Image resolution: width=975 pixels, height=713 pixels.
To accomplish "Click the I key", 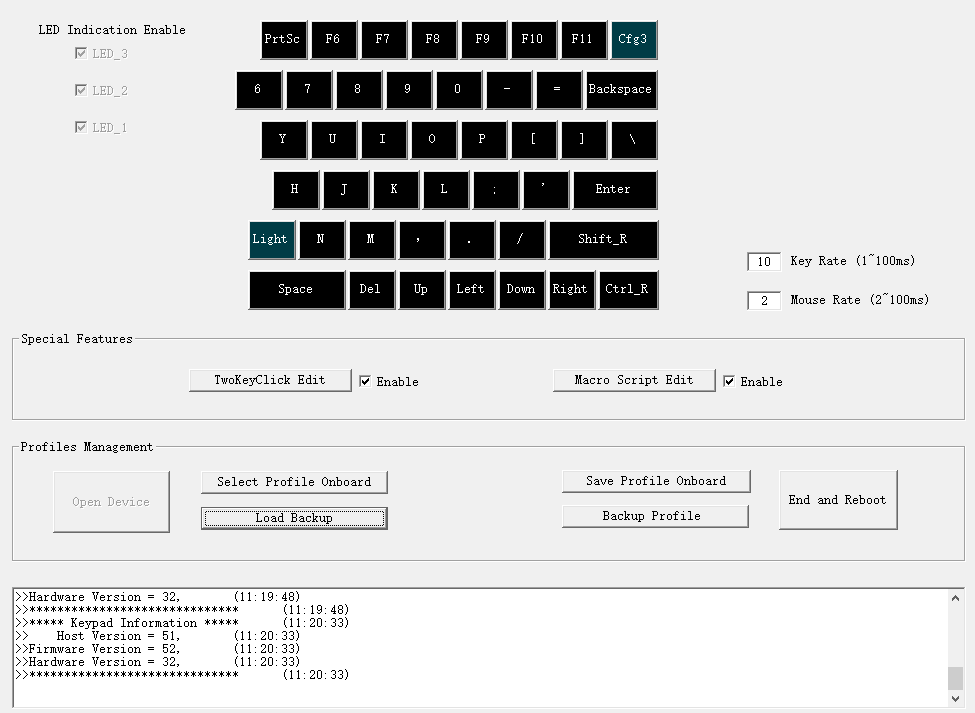I will [384, 140].
